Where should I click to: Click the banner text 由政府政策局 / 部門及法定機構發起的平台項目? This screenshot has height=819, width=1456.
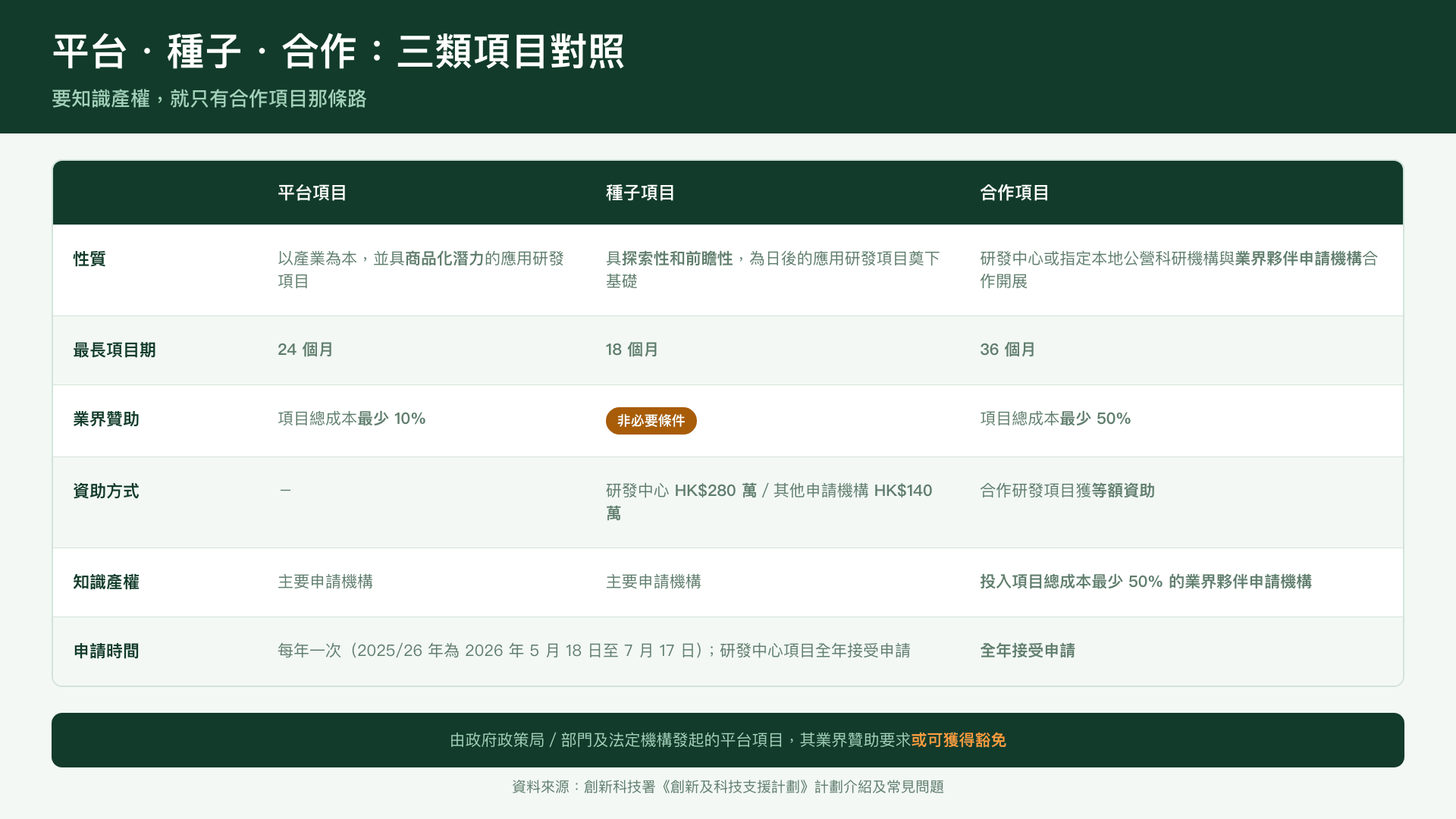pos(617,740)
